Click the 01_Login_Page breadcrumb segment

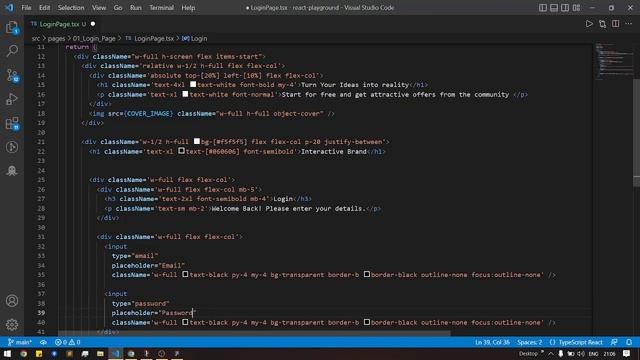(x=94, y=38)
